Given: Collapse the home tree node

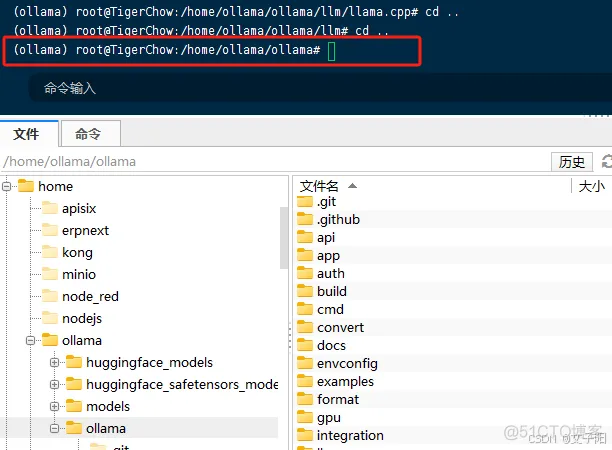Looking at the screenshot, I should 6,187.
